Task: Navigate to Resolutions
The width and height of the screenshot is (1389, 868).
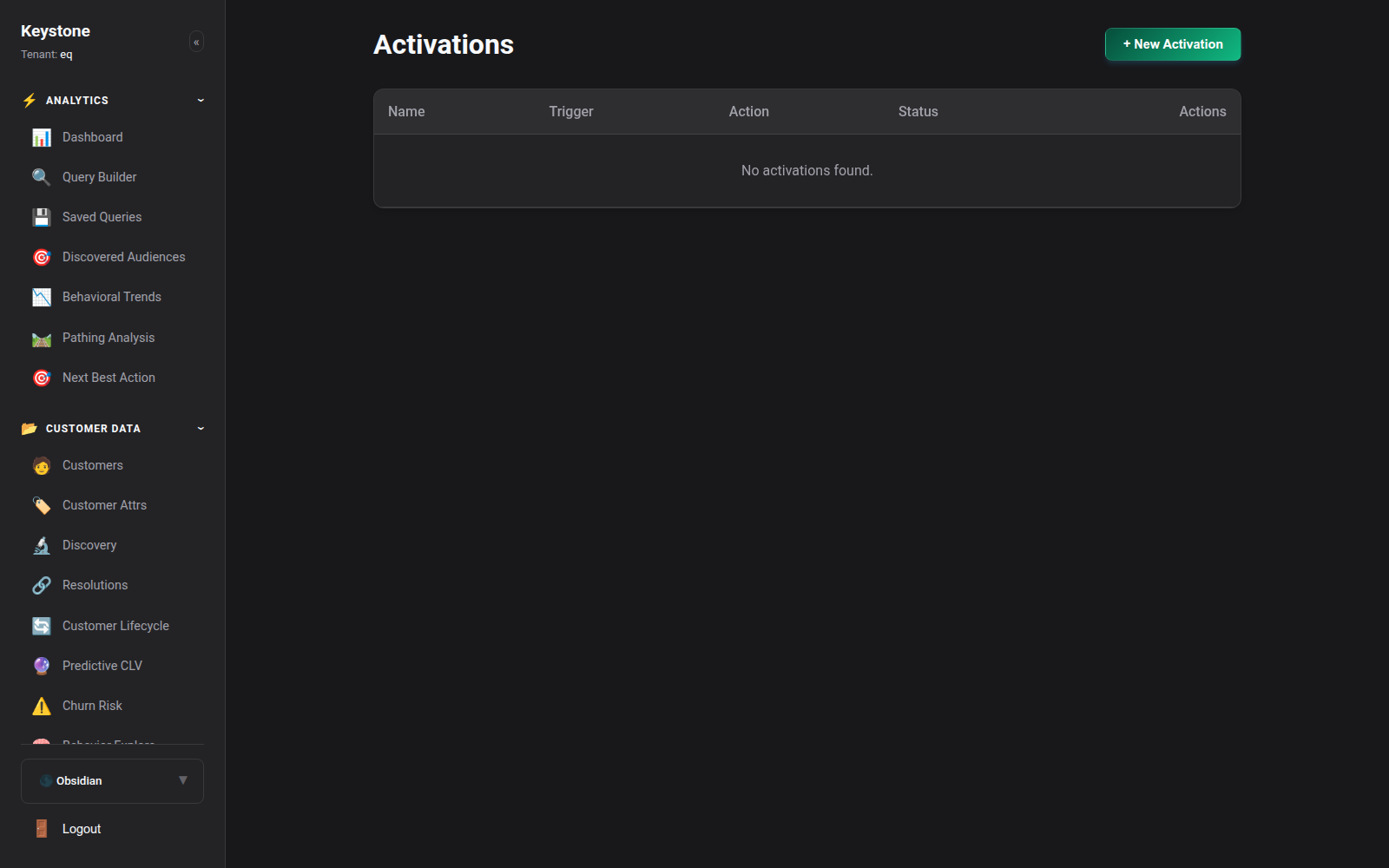Action: (x=113, y=585)
